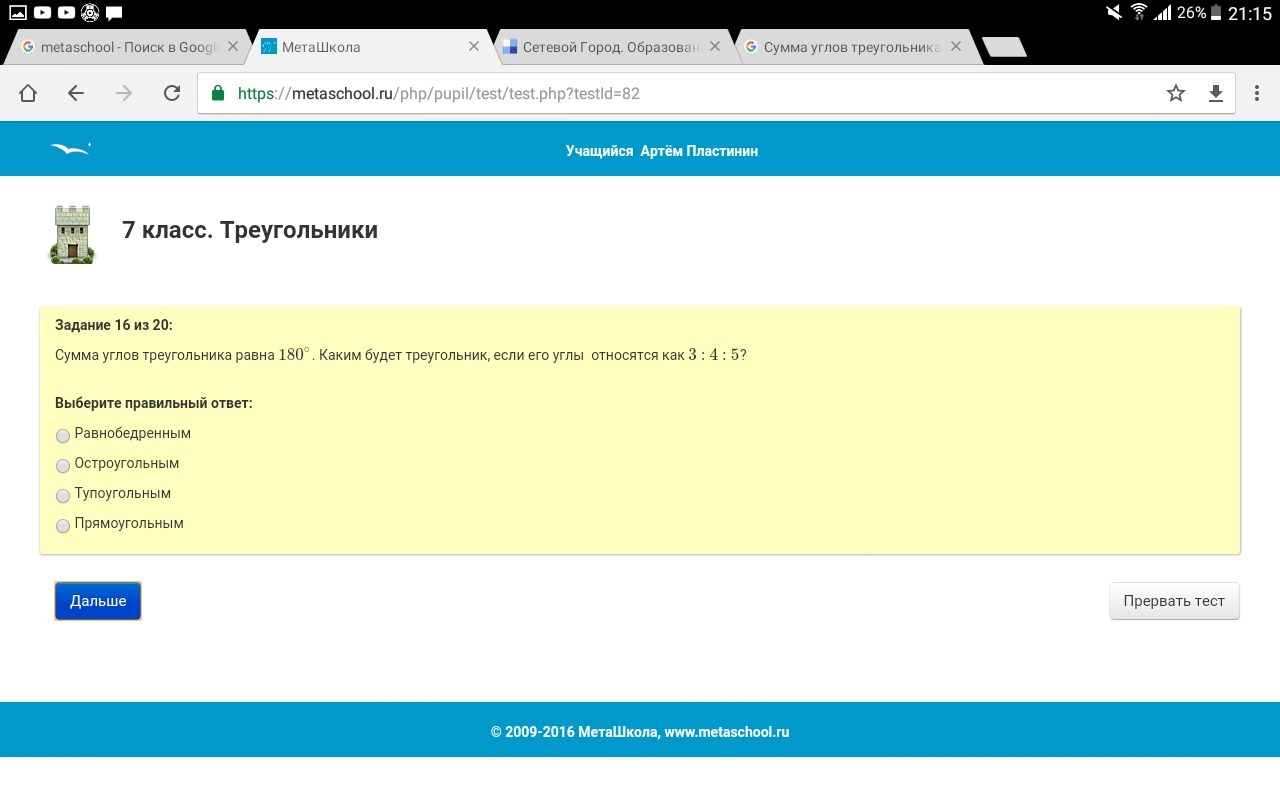The width and height of the screenshot is (1280, 800).
Task: Bookmark this page with the star icon
Action: pyautogui.click(x=1176, y=93)
